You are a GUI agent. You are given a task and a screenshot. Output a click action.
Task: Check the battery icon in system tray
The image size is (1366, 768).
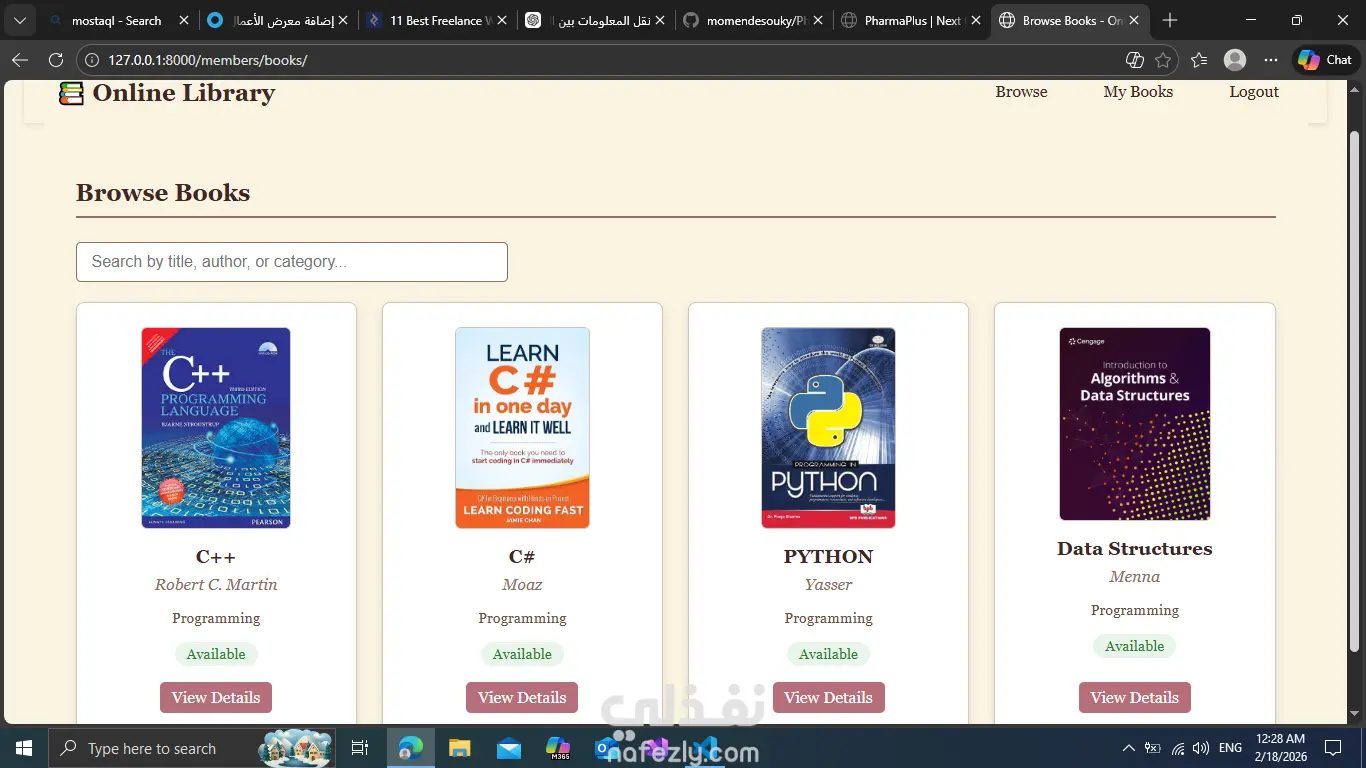1153,748
